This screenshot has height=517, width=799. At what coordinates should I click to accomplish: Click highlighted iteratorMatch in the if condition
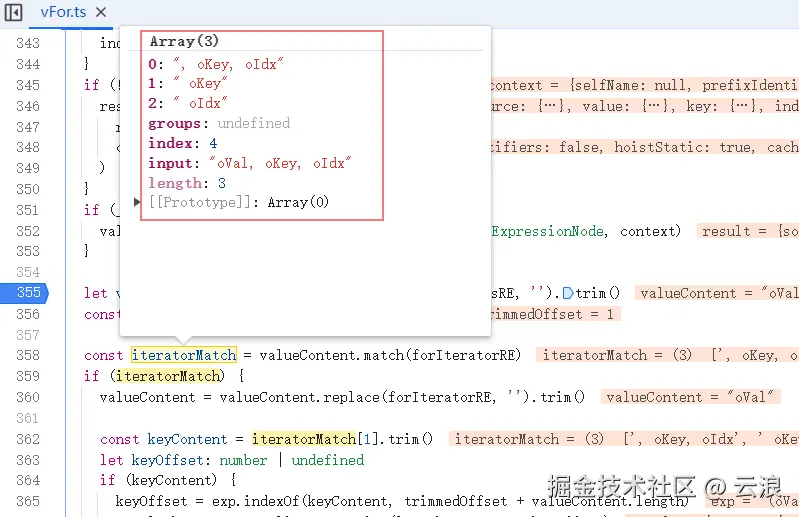169,376
